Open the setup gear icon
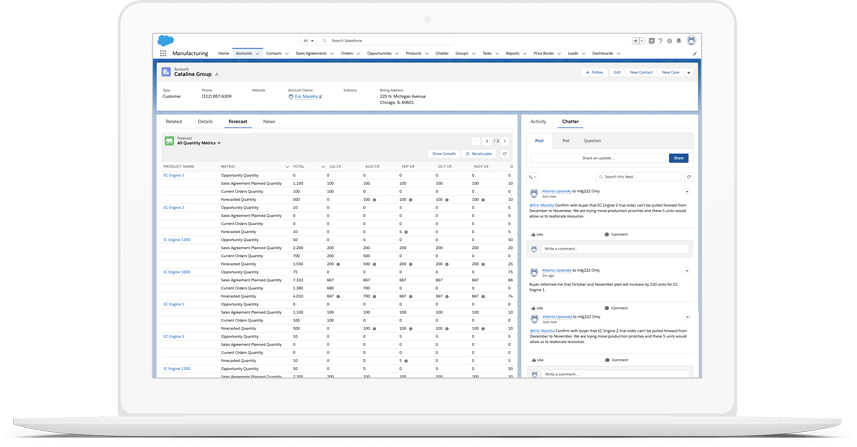Image resolution: width=857 pixels, height=447 pixels. click(670, 41)
